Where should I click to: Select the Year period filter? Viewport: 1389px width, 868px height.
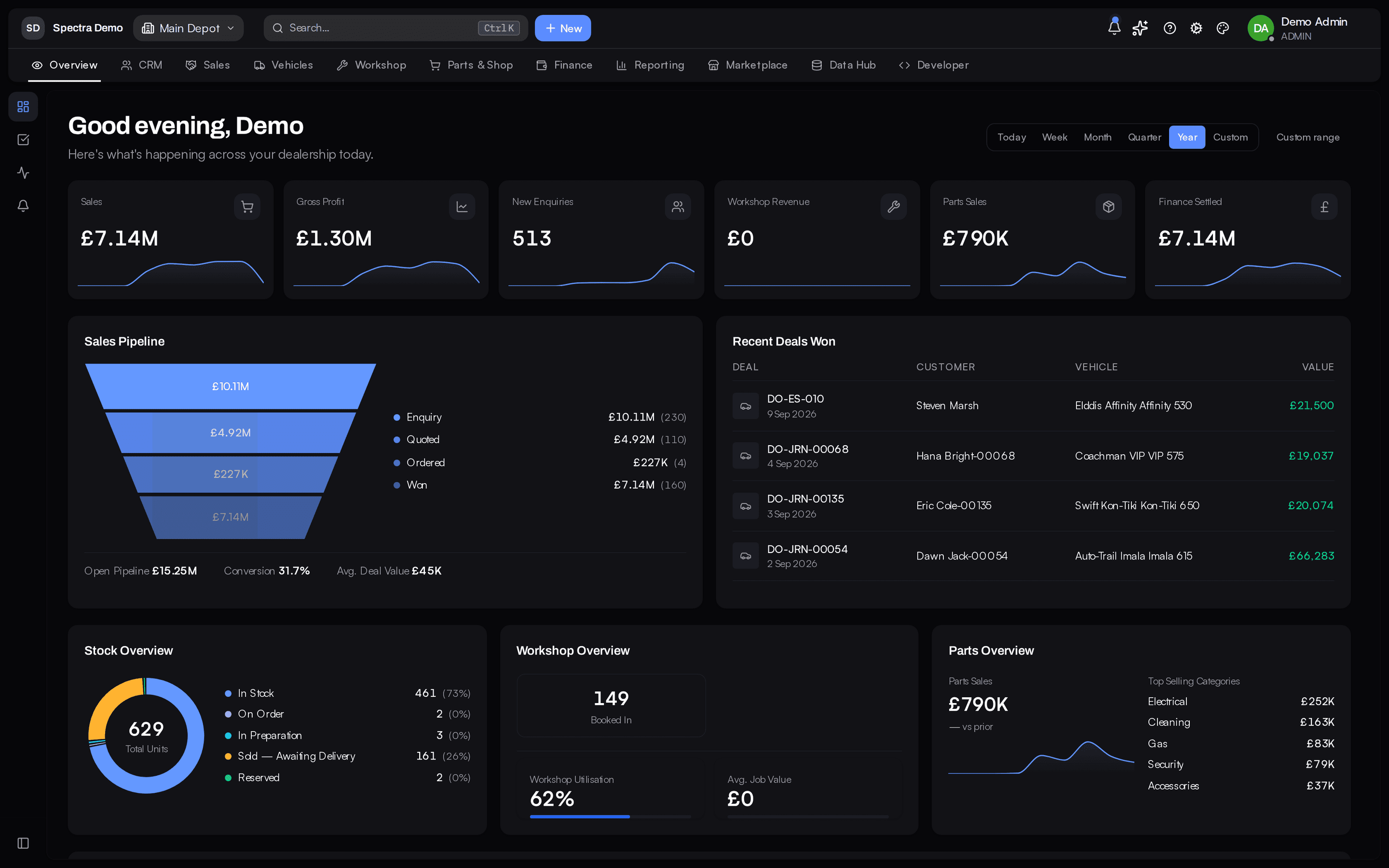[x=1187, y=137]
